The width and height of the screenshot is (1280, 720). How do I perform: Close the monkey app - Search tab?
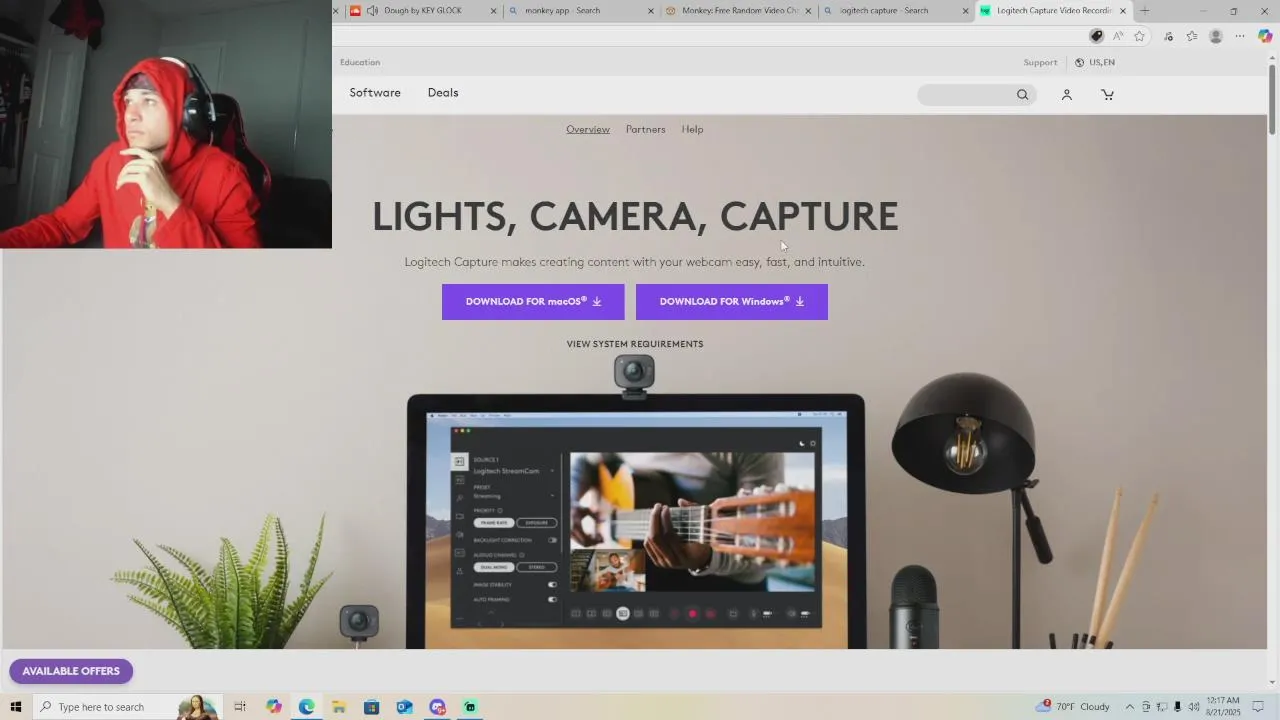click(651, 11)
